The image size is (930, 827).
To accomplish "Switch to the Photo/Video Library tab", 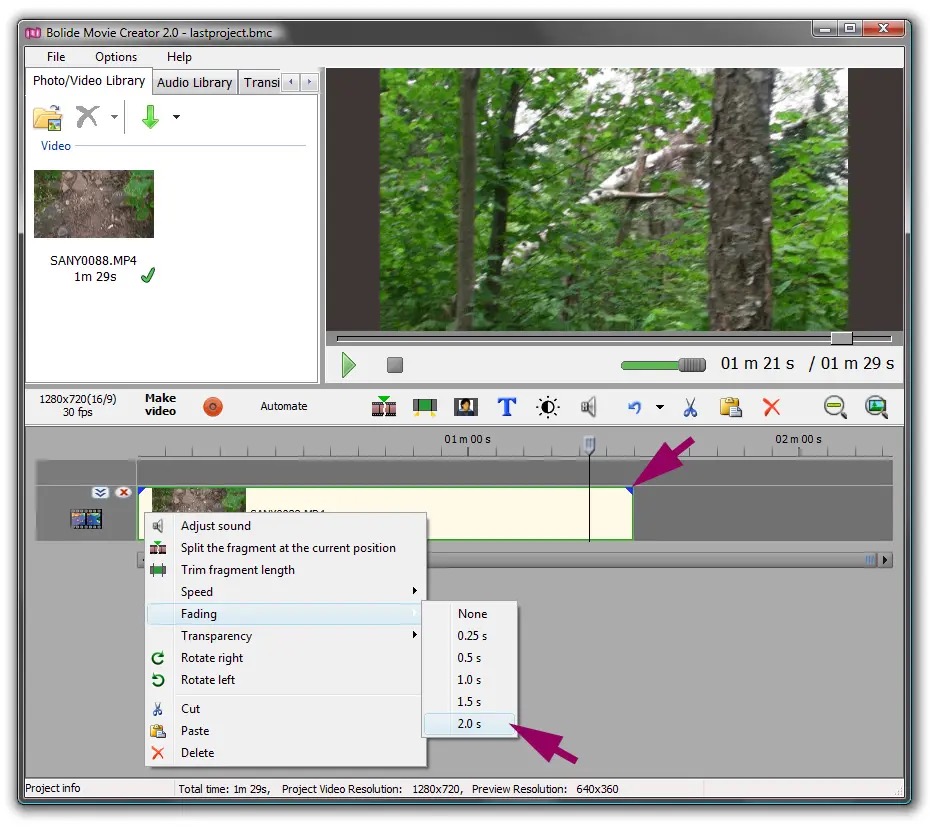I will (x=88, y=81).
